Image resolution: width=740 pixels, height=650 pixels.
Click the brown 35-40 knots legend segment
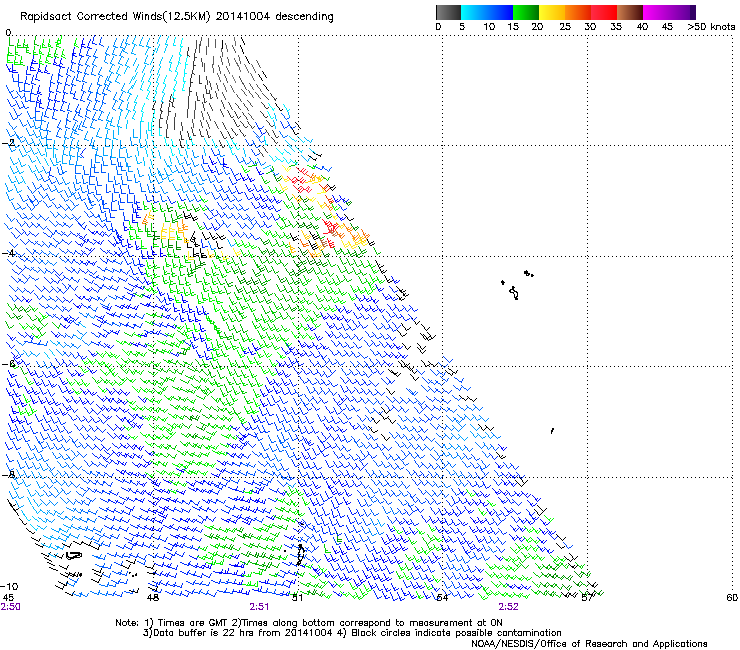click(x=630, y=12)
